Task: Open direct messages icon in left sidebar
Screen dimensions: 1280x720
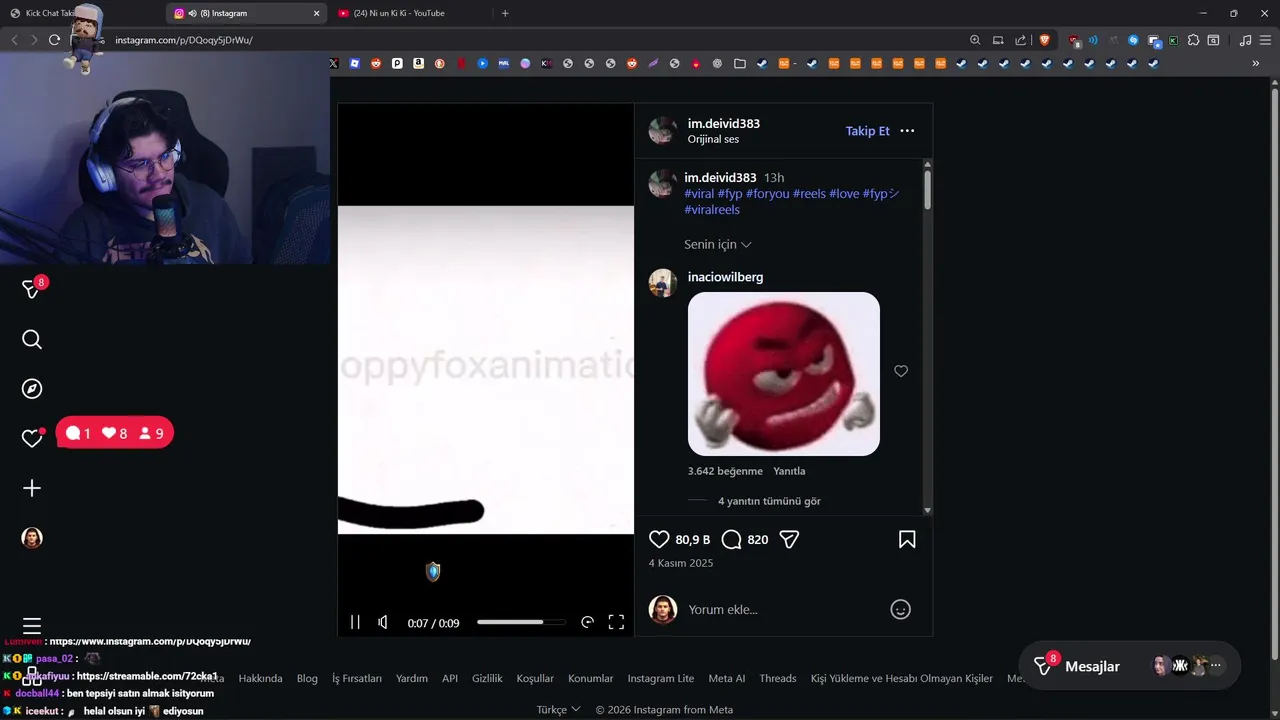Action: [33, 288]
